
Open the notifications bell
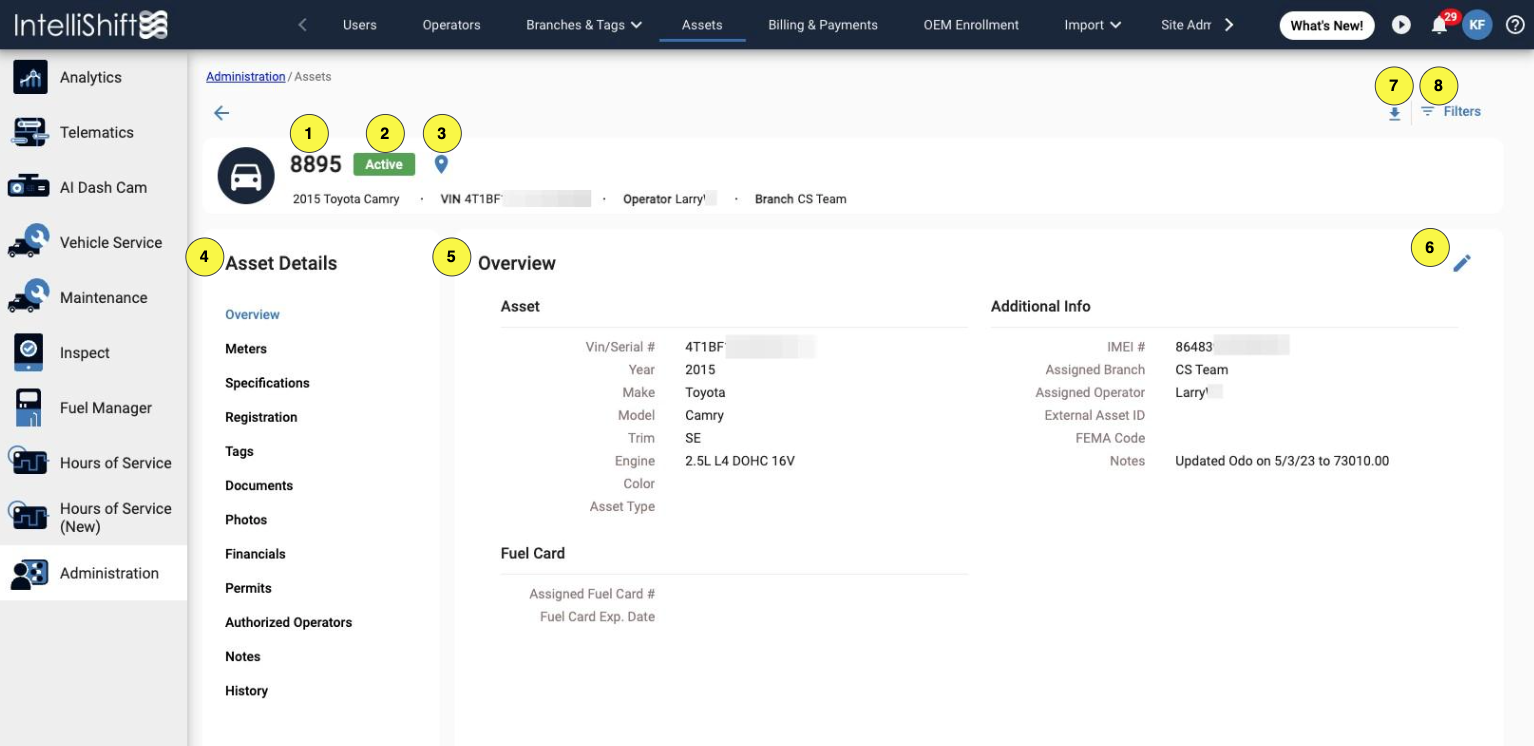point(1439,24)
